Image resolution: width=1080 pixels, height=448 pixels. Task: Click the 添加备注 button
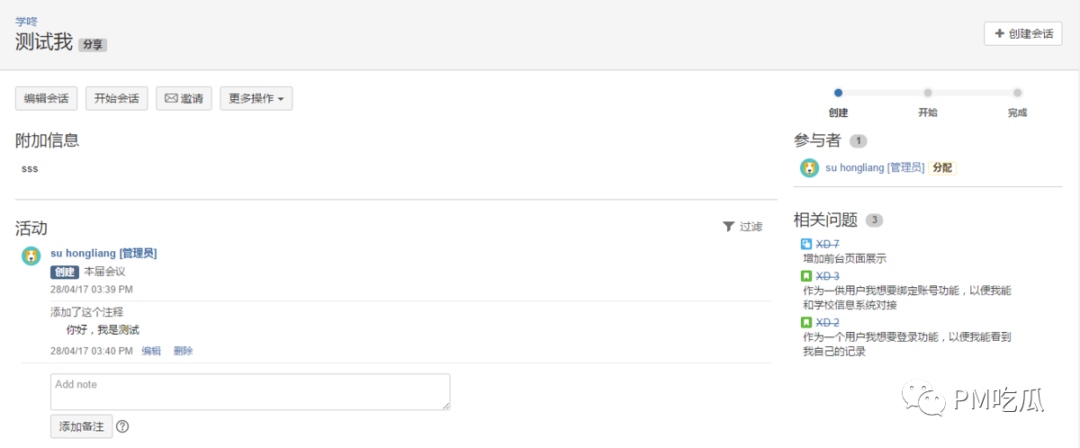[x=81, y=427]
